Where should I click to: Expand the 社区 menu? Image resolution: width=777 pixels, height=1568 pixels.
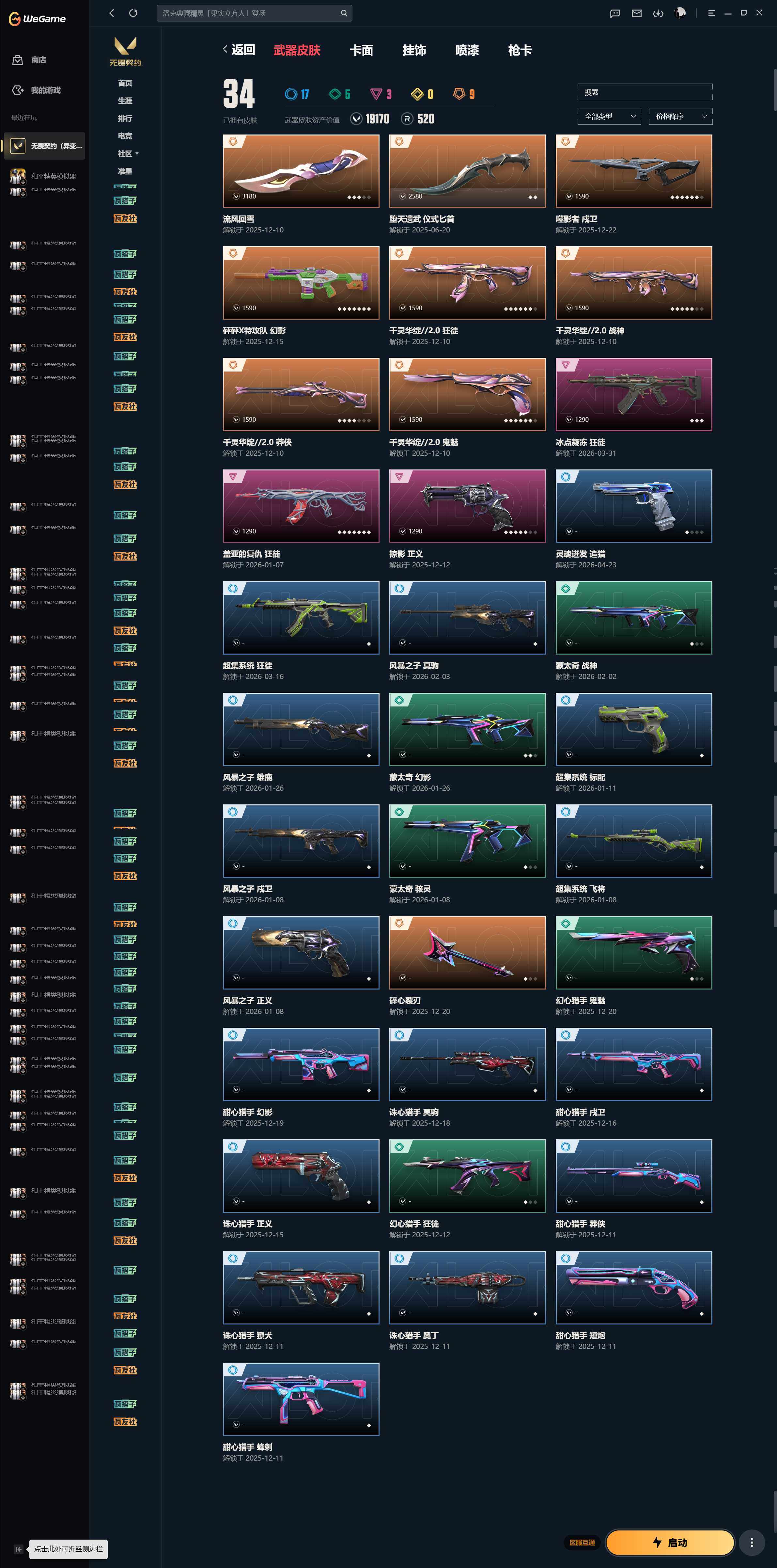click(x=128, y=153)
